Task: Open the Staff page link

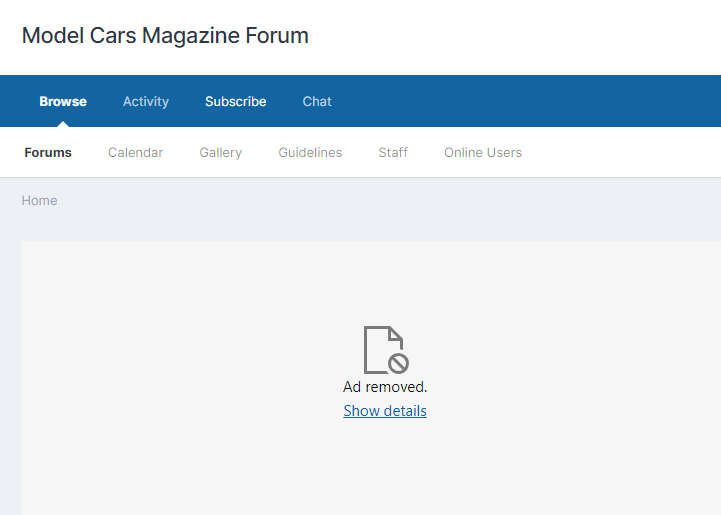Action: click(x=393, y=152)
